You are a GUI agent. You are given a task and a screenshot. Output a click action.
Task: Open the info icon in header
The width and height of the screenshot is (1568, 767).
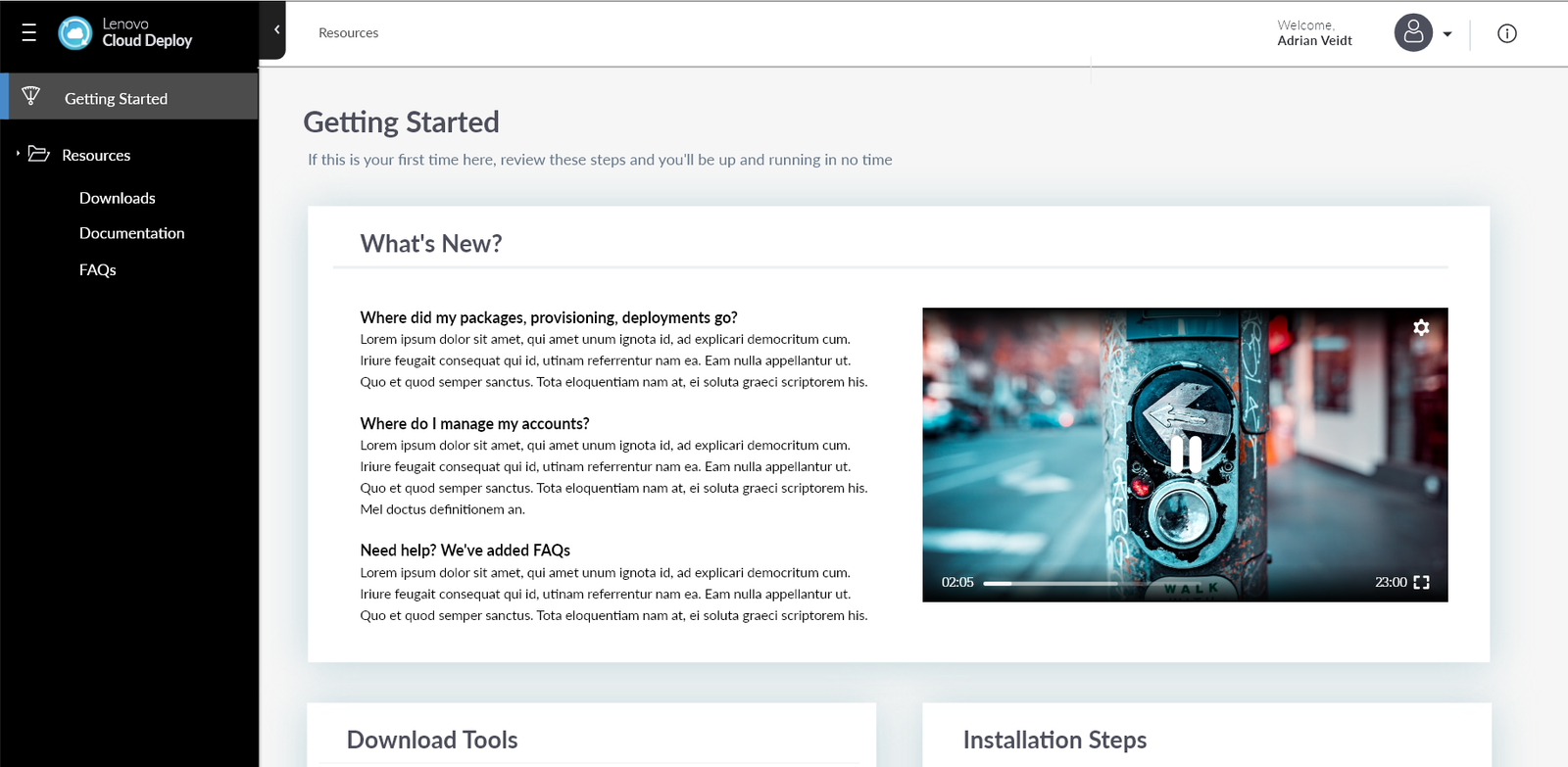pos(1506,33)
